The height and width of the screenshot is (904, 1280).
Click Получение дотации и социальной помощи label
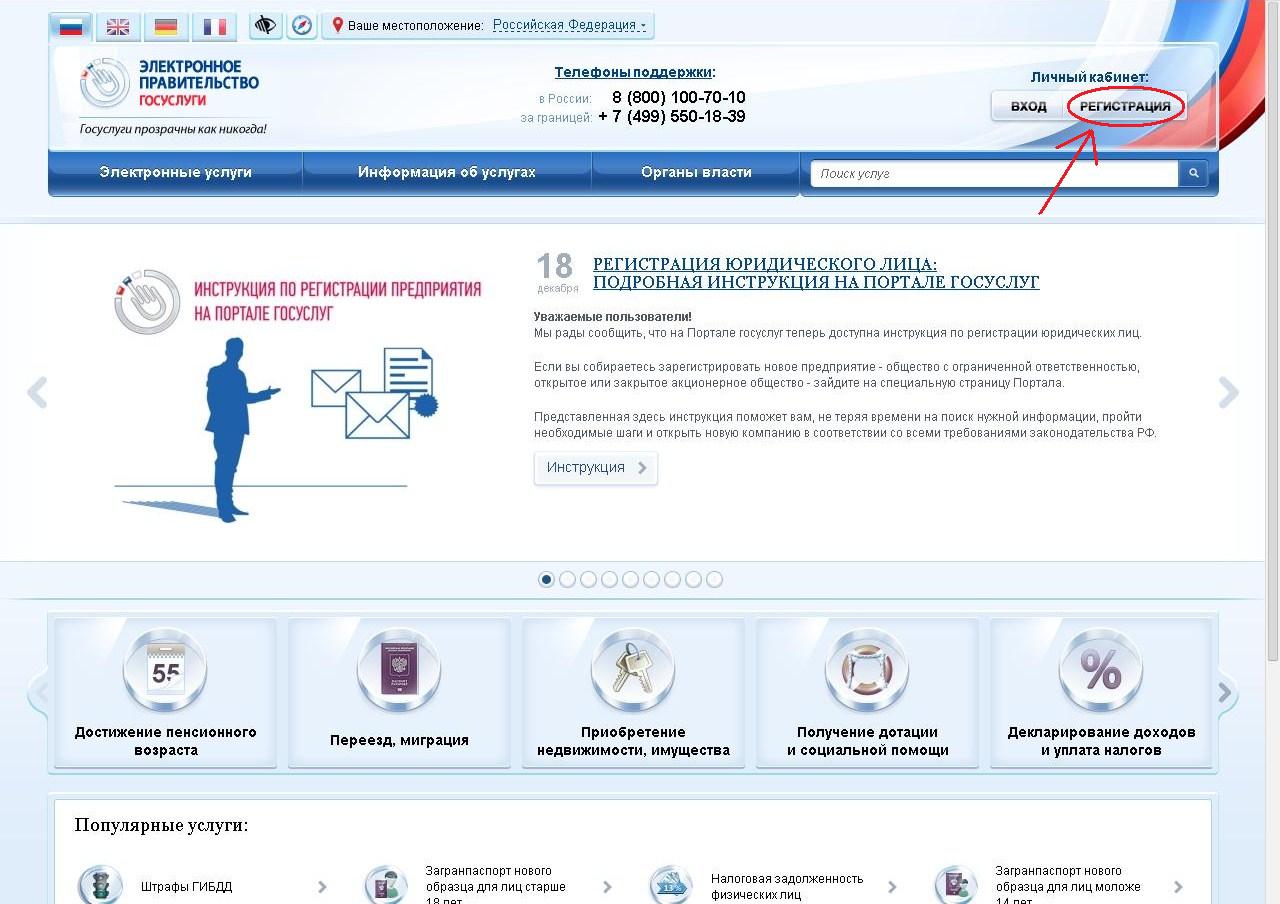[867, 741]
